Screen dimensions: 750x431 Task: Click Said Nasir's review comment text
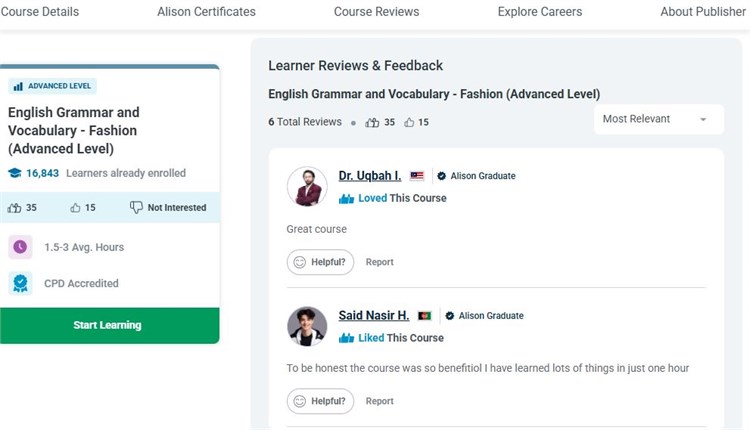click(x=488, y=368)
